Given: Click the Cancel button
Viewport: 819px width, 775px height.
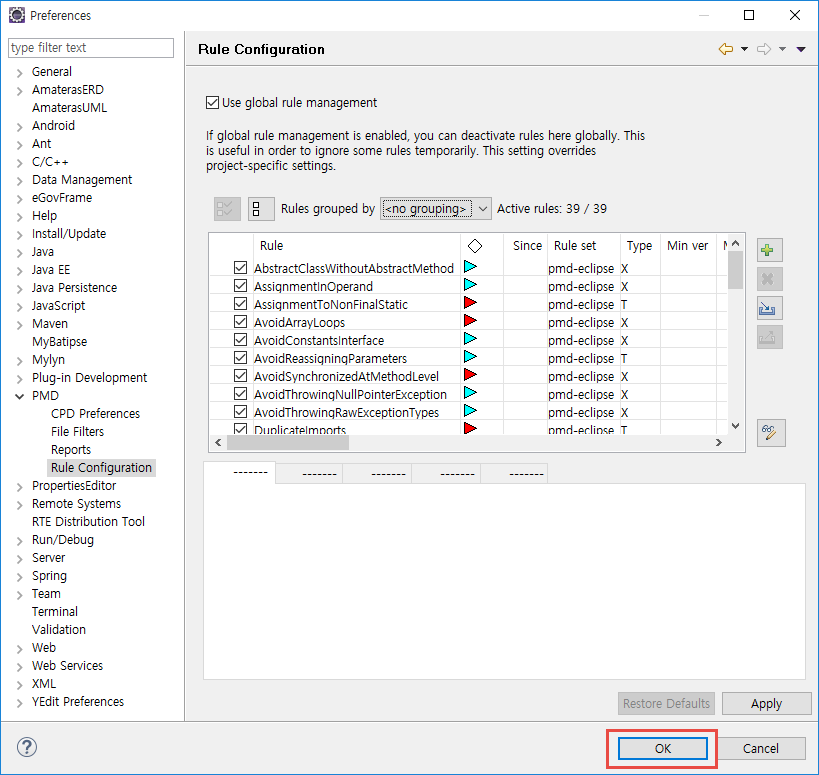Looking at the screenshot, I should coord(760,748).
